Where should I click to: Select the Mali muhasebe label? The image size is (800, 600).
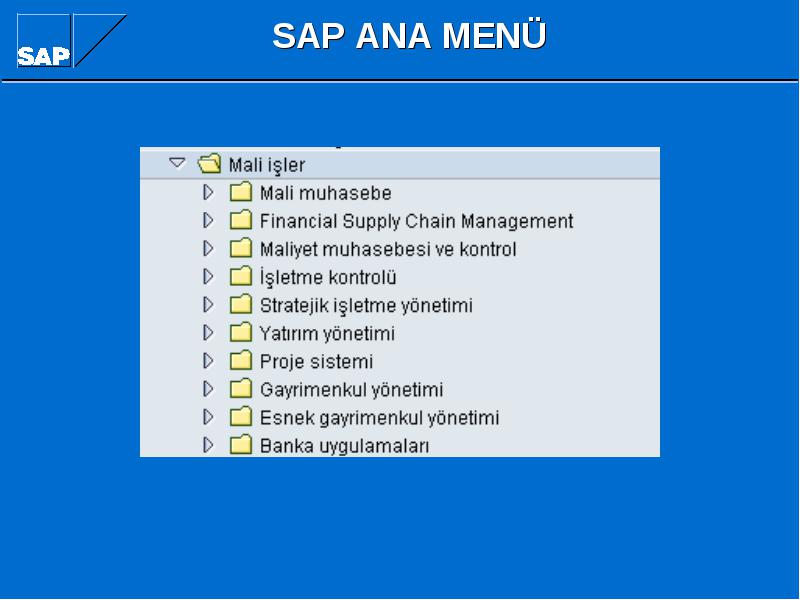coord(326,193)
